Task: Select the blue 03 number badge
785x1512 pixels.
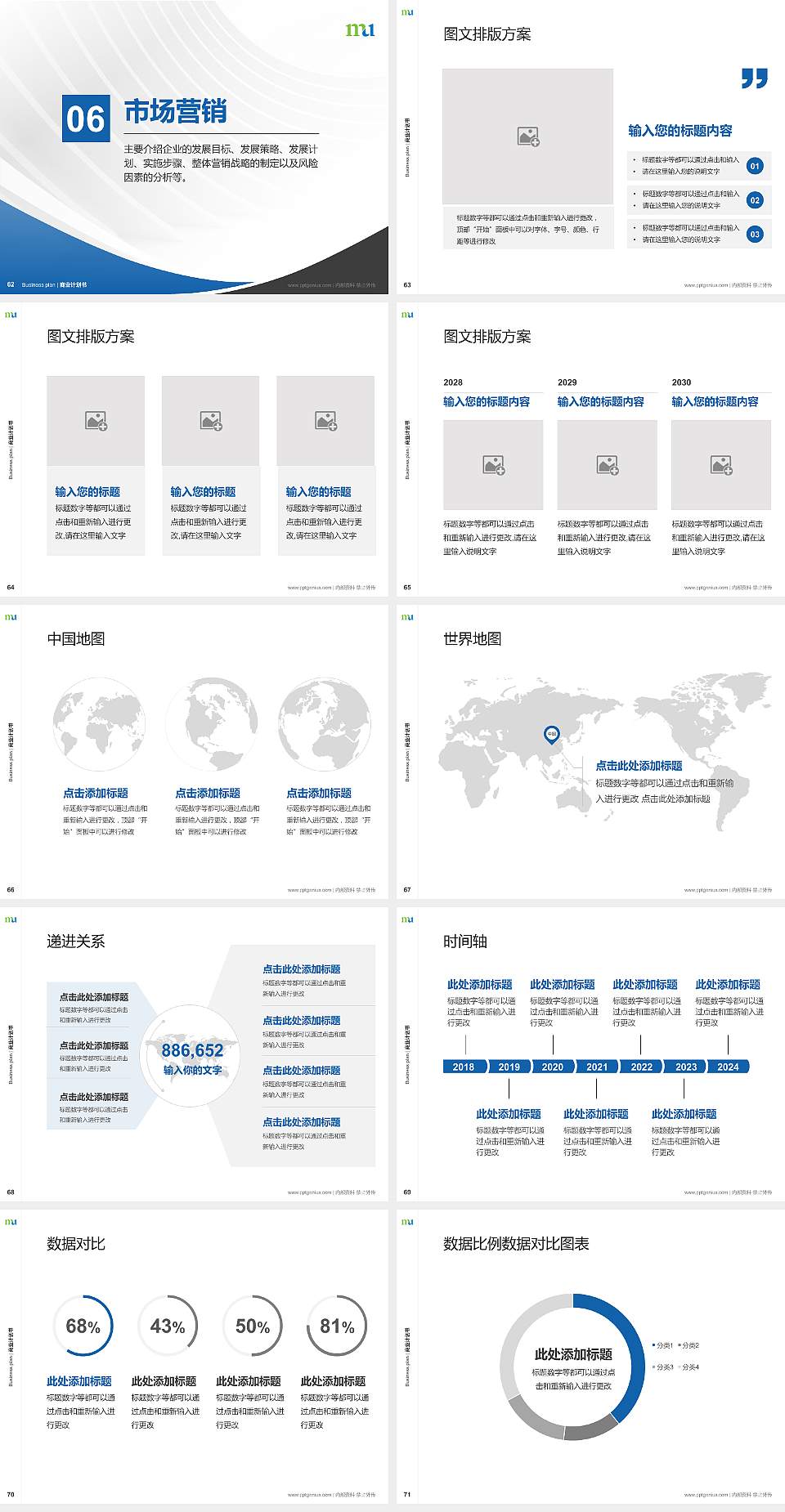Action: (754, 235)
